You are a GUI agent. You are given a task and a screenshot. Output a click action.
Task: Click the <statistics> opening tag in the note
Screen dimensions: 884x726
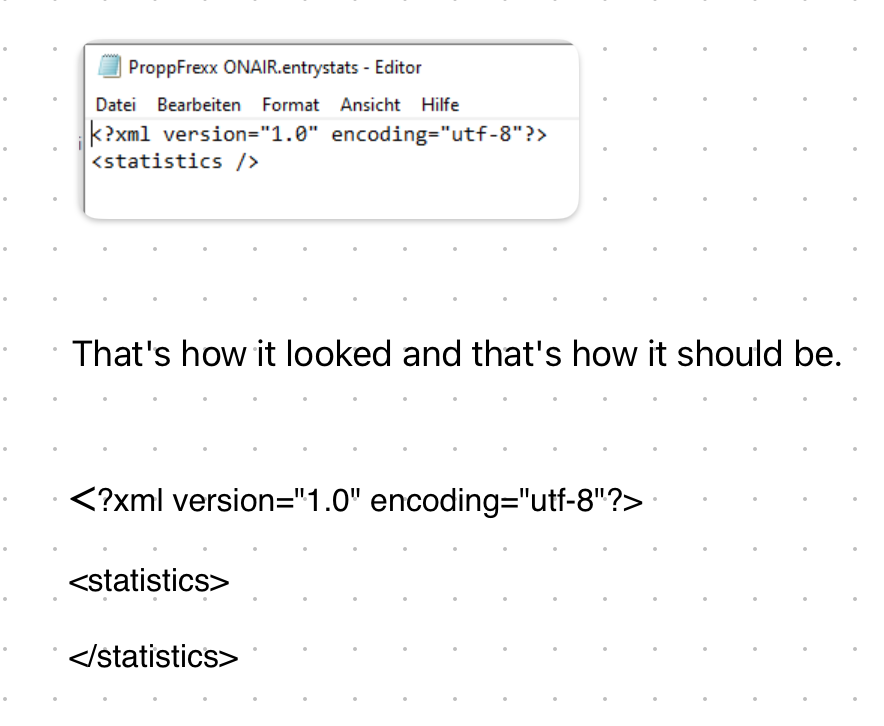pos(149,580)
